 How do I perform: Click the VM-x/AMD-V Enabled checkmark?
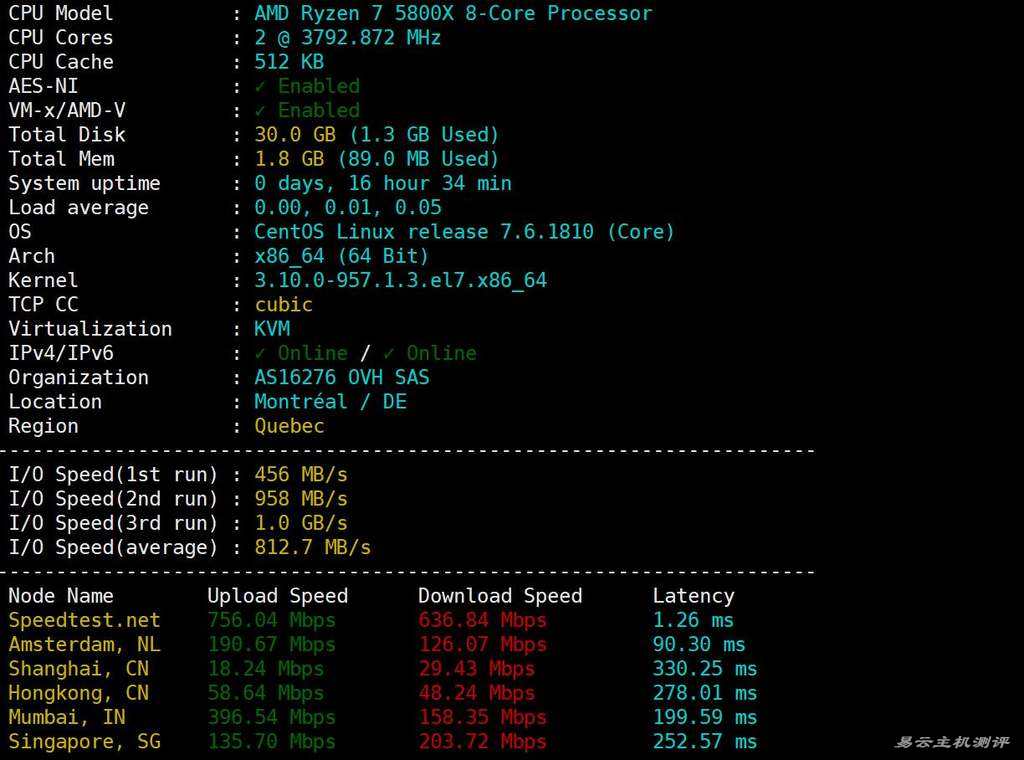[260, 110]
